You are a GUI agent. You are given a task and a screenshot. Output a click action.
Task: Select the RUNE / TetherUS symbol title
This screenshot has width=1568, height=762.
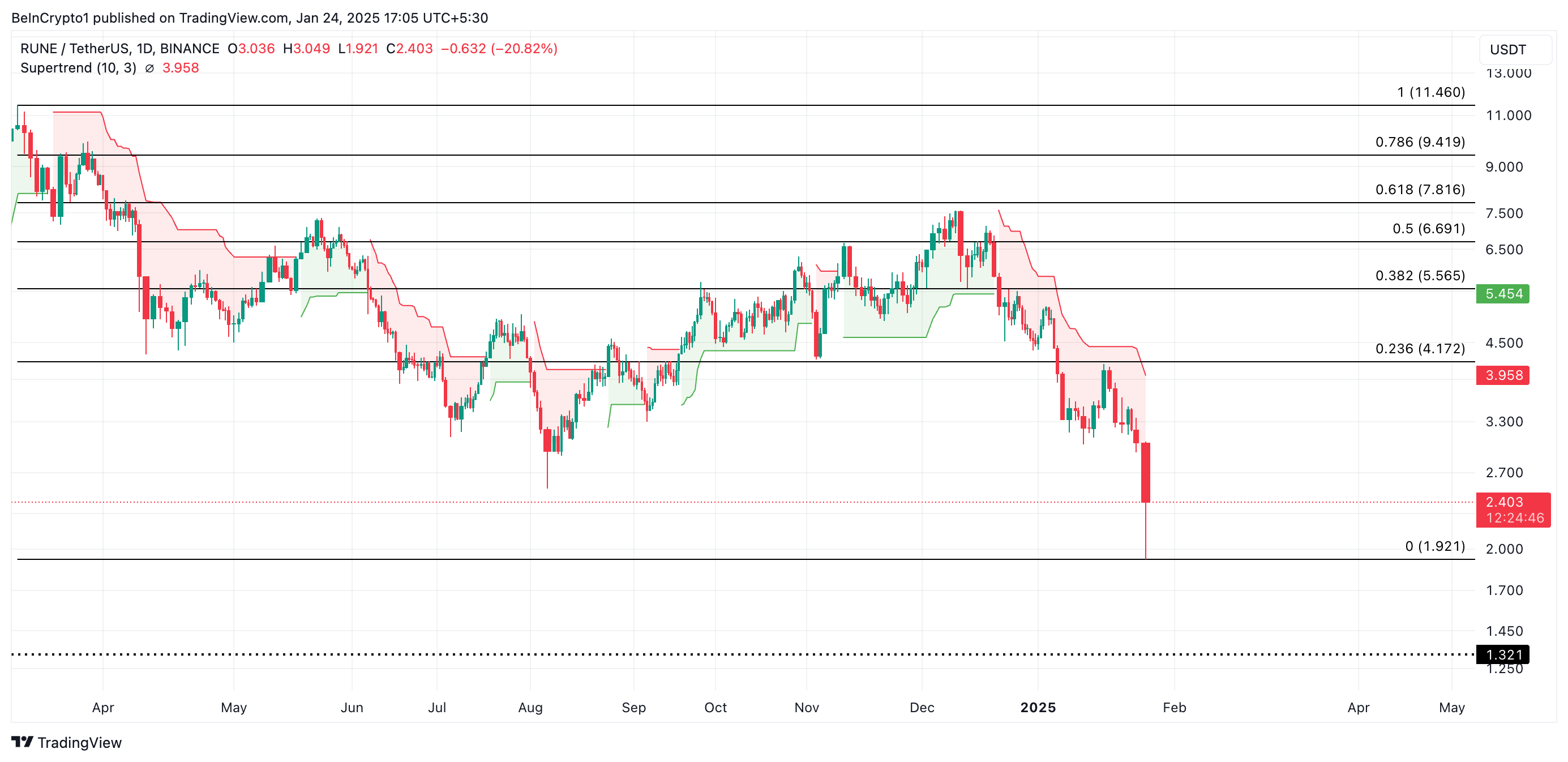pos(119,49)
